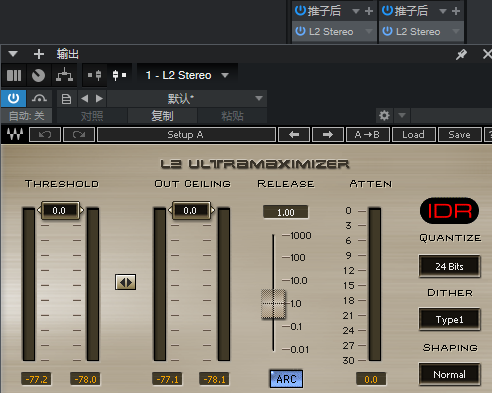Open routing view icon

coord(64,75)
